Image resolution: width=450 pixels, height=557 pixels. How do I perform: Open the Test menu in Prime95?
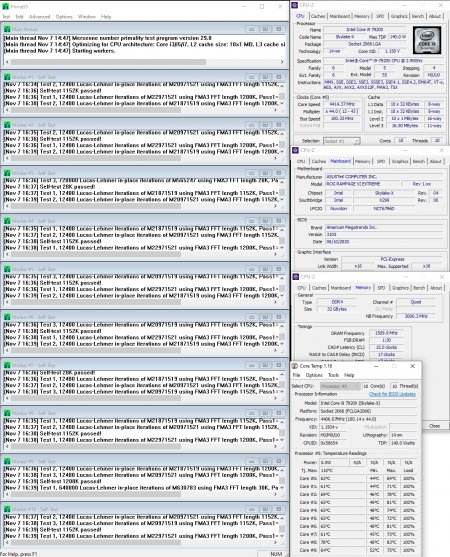pos(6,17)
